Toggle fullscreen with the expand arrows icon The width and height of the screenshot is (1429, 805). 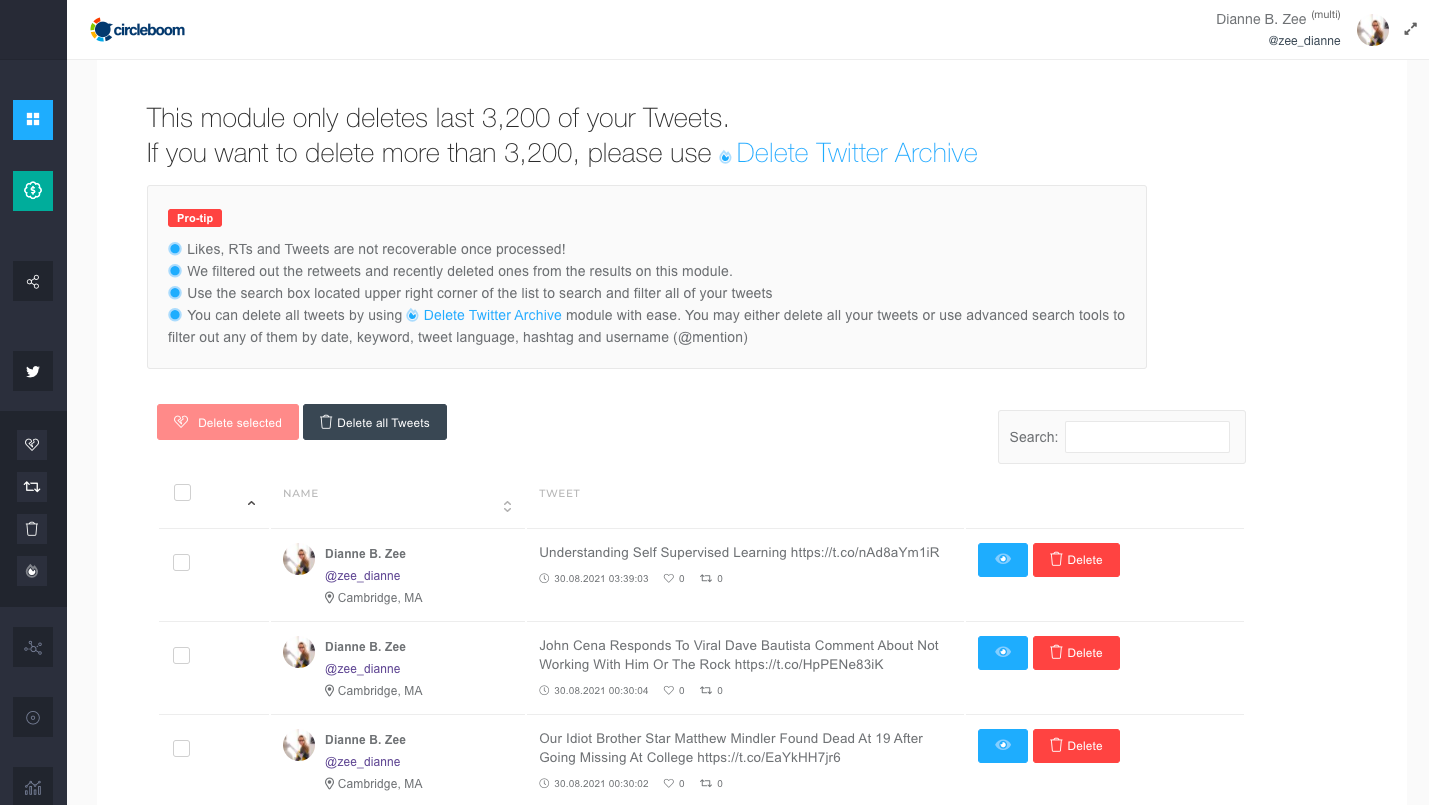pyautogui.click(x=1411, y=29)
